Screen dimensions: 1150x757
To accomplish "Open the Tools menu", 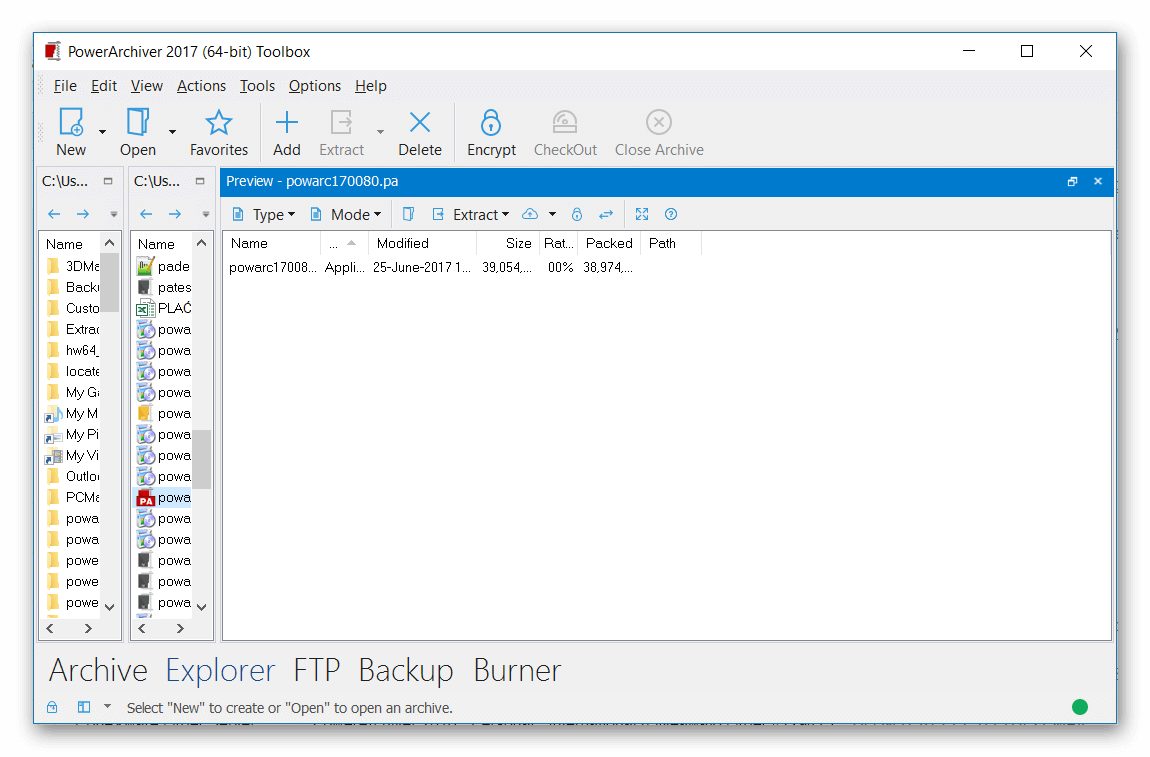I will click(257, 86).
